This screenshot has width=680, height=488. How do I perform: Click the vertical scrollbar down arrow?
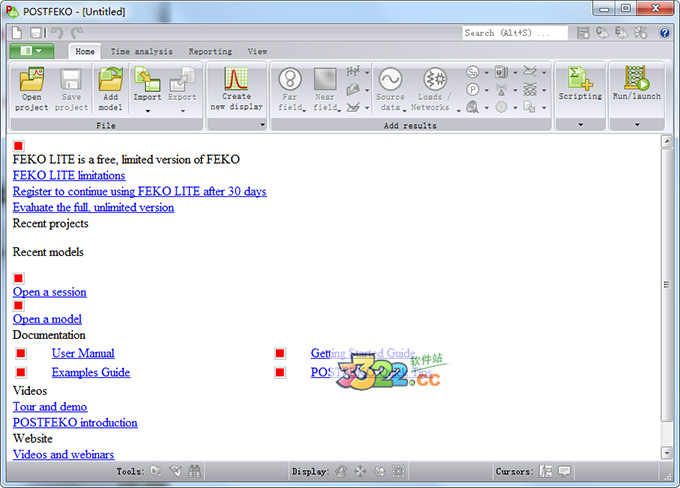click(x=667, y=453)
